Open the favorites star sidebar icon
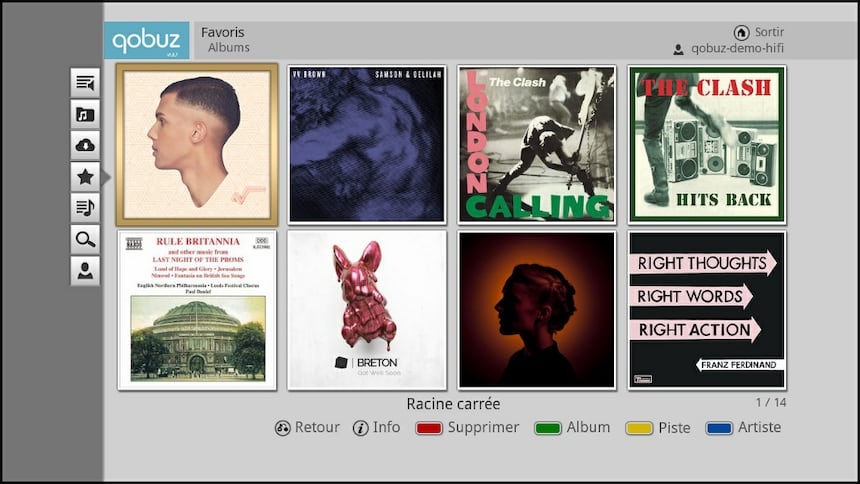 (85, 177)
